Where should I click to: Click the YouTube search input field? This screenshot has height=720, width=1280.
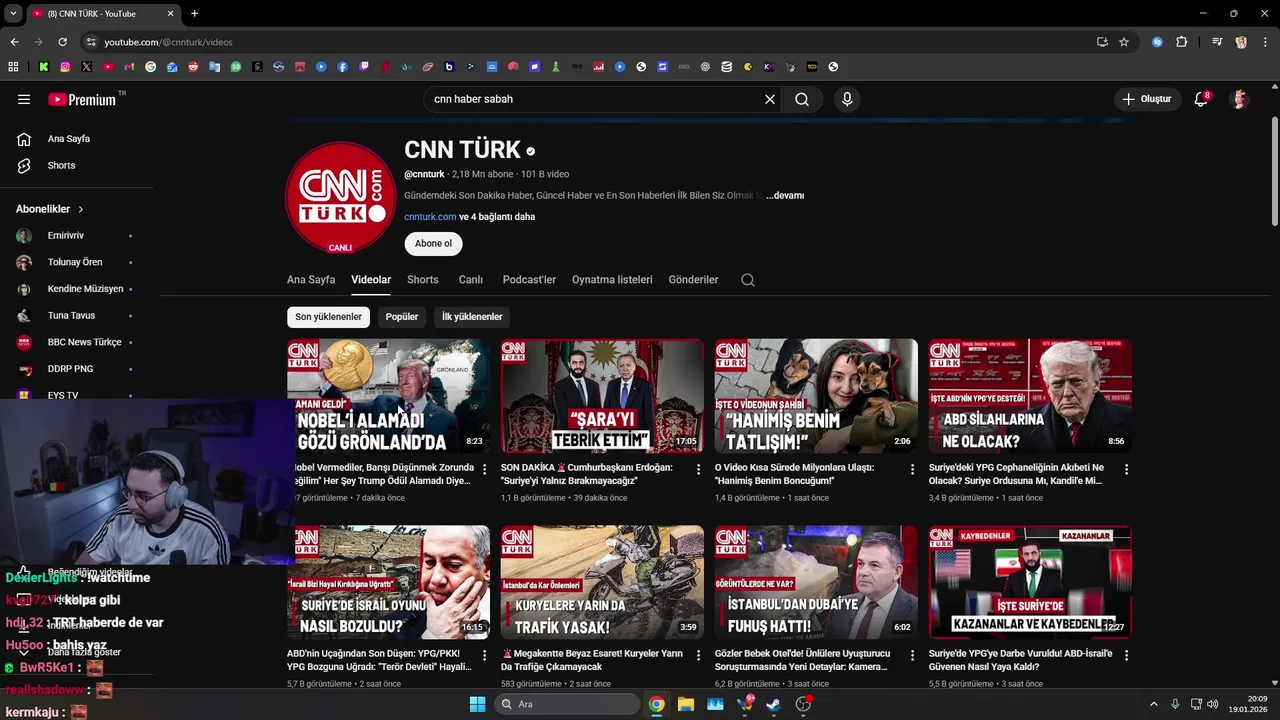[x=595, y=99]
